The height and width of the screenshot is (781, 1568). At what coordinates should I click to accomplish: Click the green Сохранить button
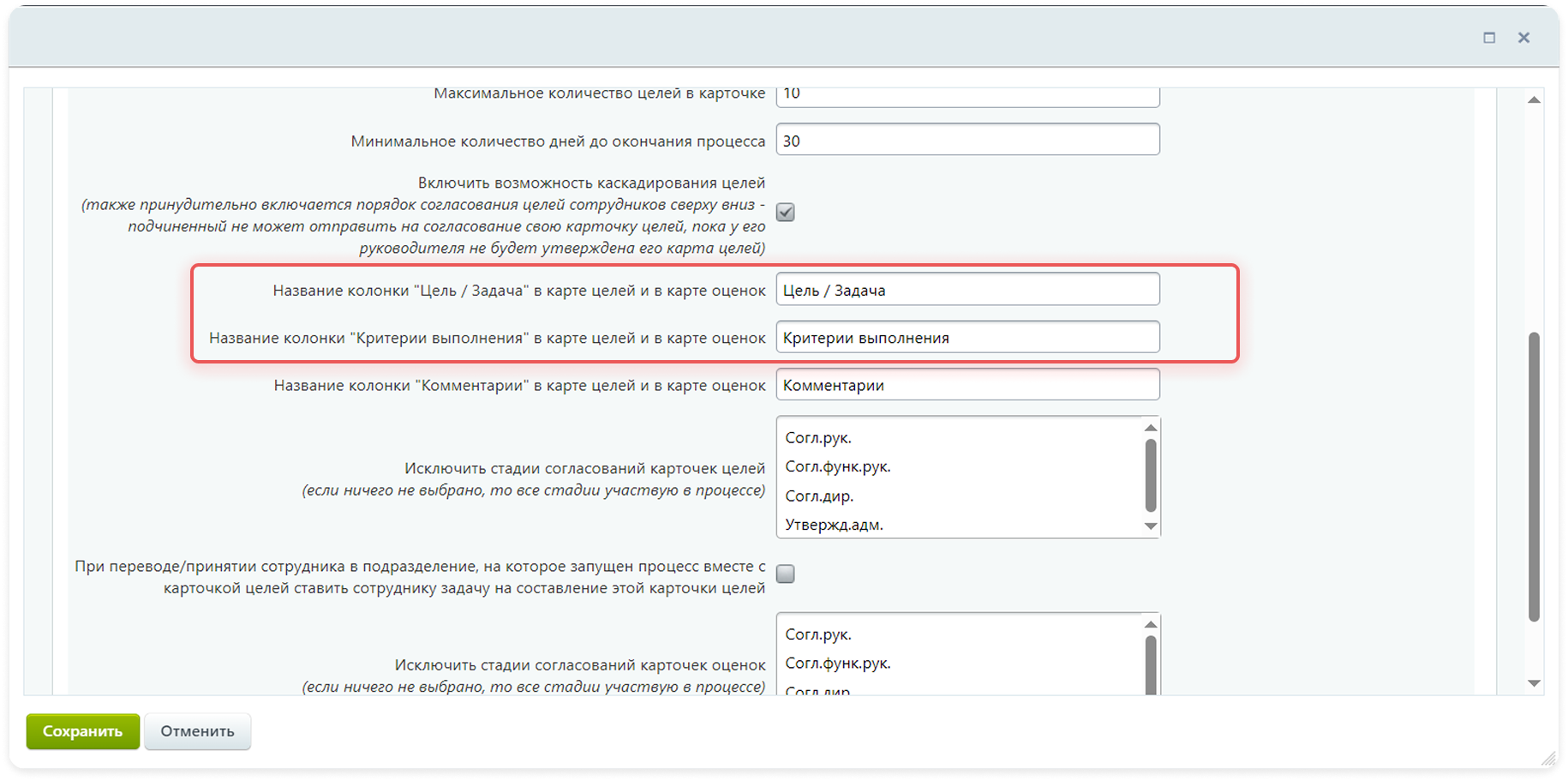coord(82,731)
